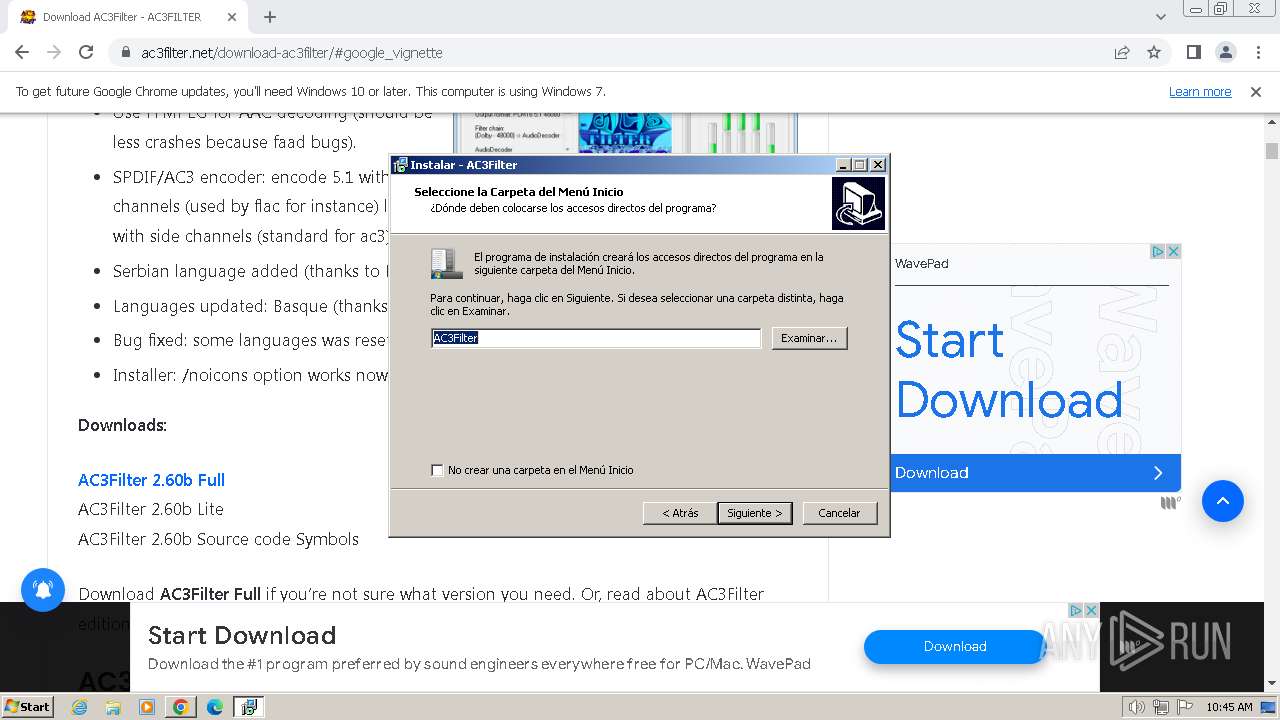Click the bottom banner Download button
The width and height of the screenshot is (1280, 720).
(955, 646)
